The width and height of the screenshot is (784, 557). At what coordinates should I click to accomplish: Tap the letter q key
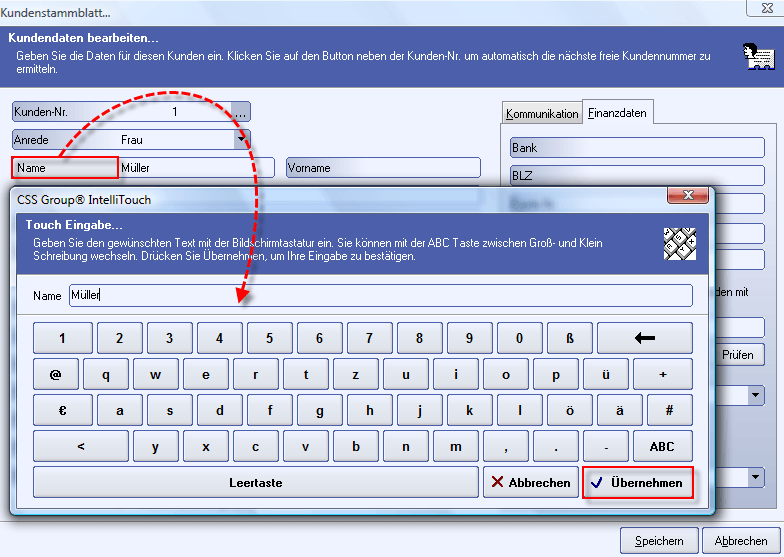coord(106,374)
